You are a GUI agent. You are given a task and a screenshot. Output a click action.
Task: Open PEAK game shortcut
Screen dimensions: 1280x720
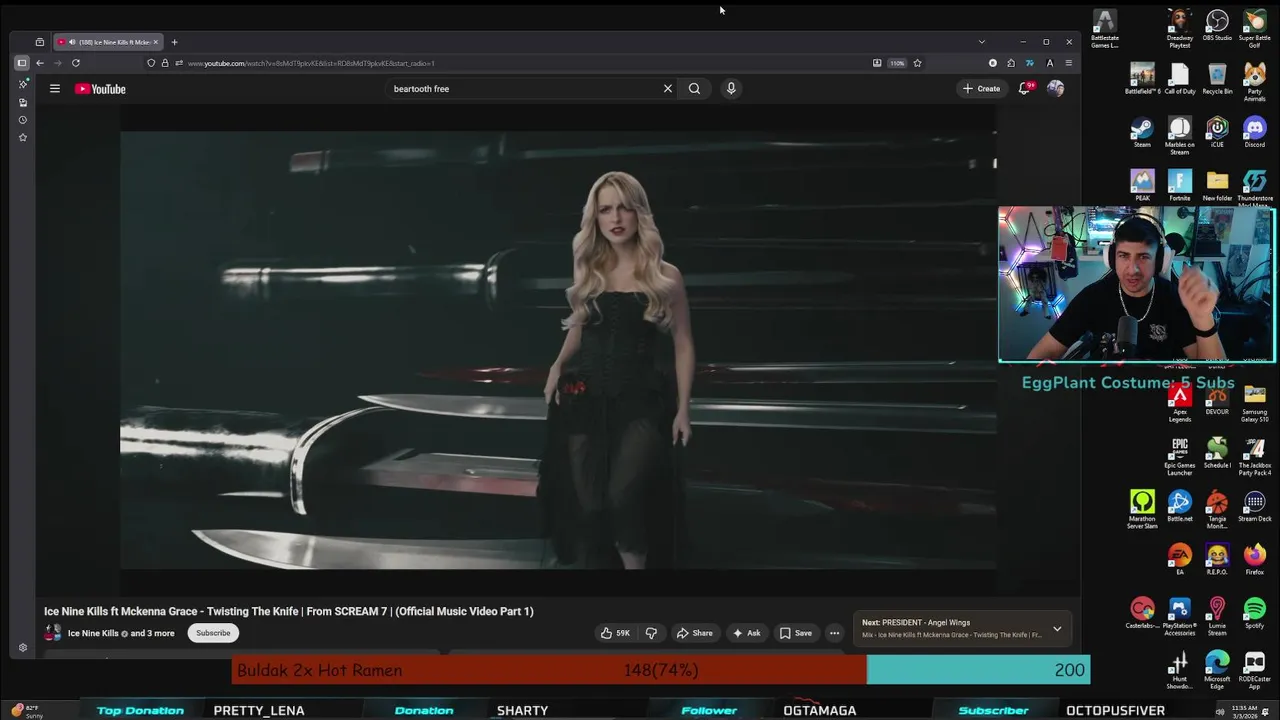coord(1142,186)
